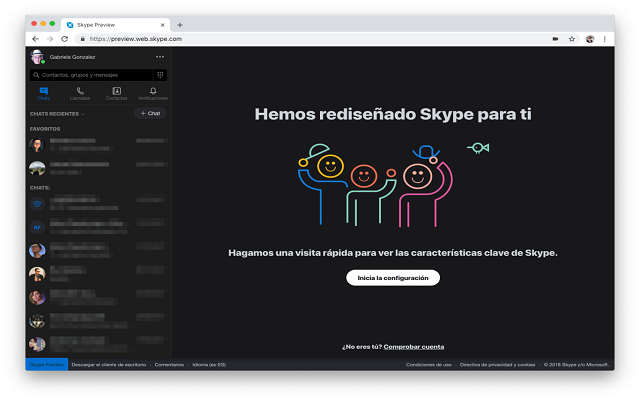Open the Chats tab icon
The height and width of the screenshot is (400, 640).
tap(43, 92)
